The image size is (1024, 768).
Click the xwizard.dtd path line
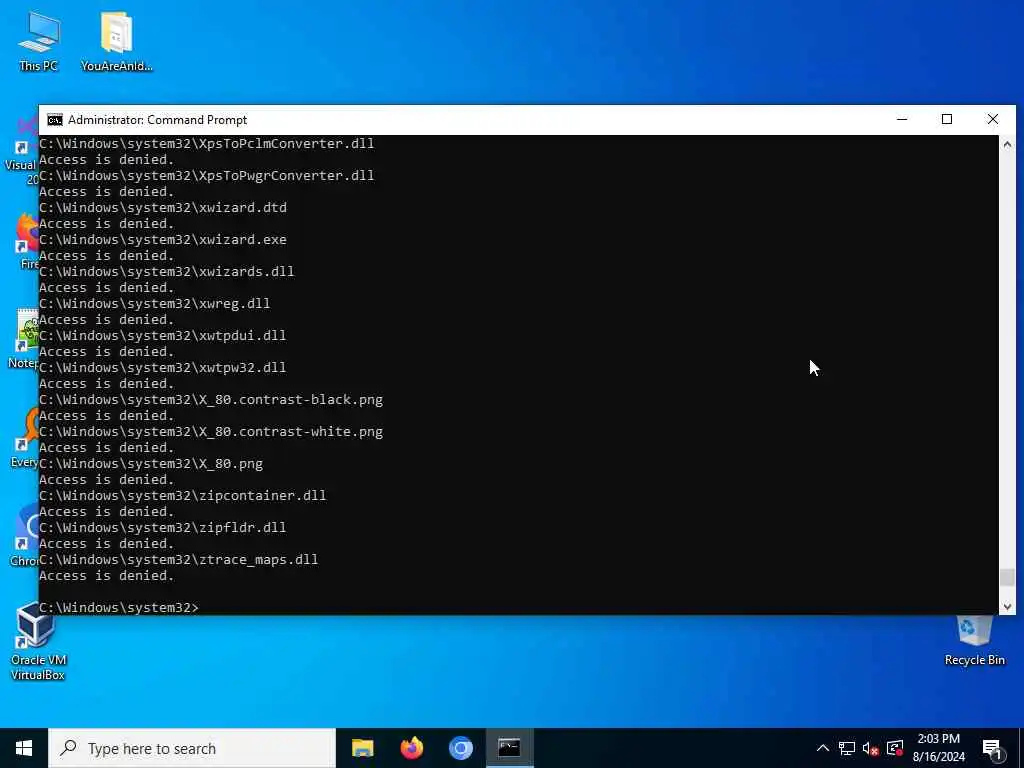pos(163,208)
